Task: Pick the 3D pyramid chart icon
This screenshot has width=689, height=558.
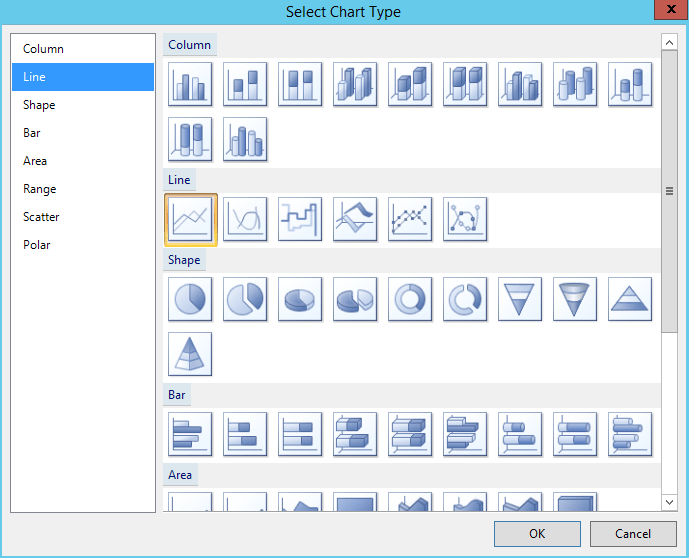Action: [190, 354]
